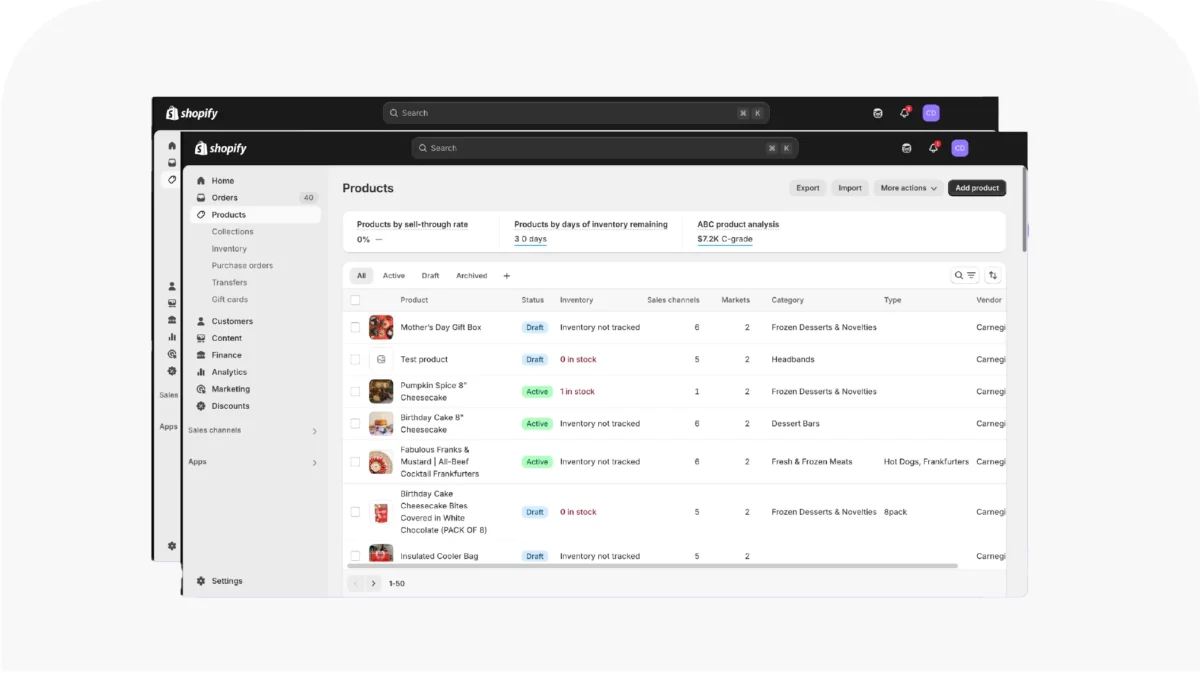This screenshot has height=673, width=1200.
Task: Open the CD account avatar in front window
Action: [x=960, y=148]
